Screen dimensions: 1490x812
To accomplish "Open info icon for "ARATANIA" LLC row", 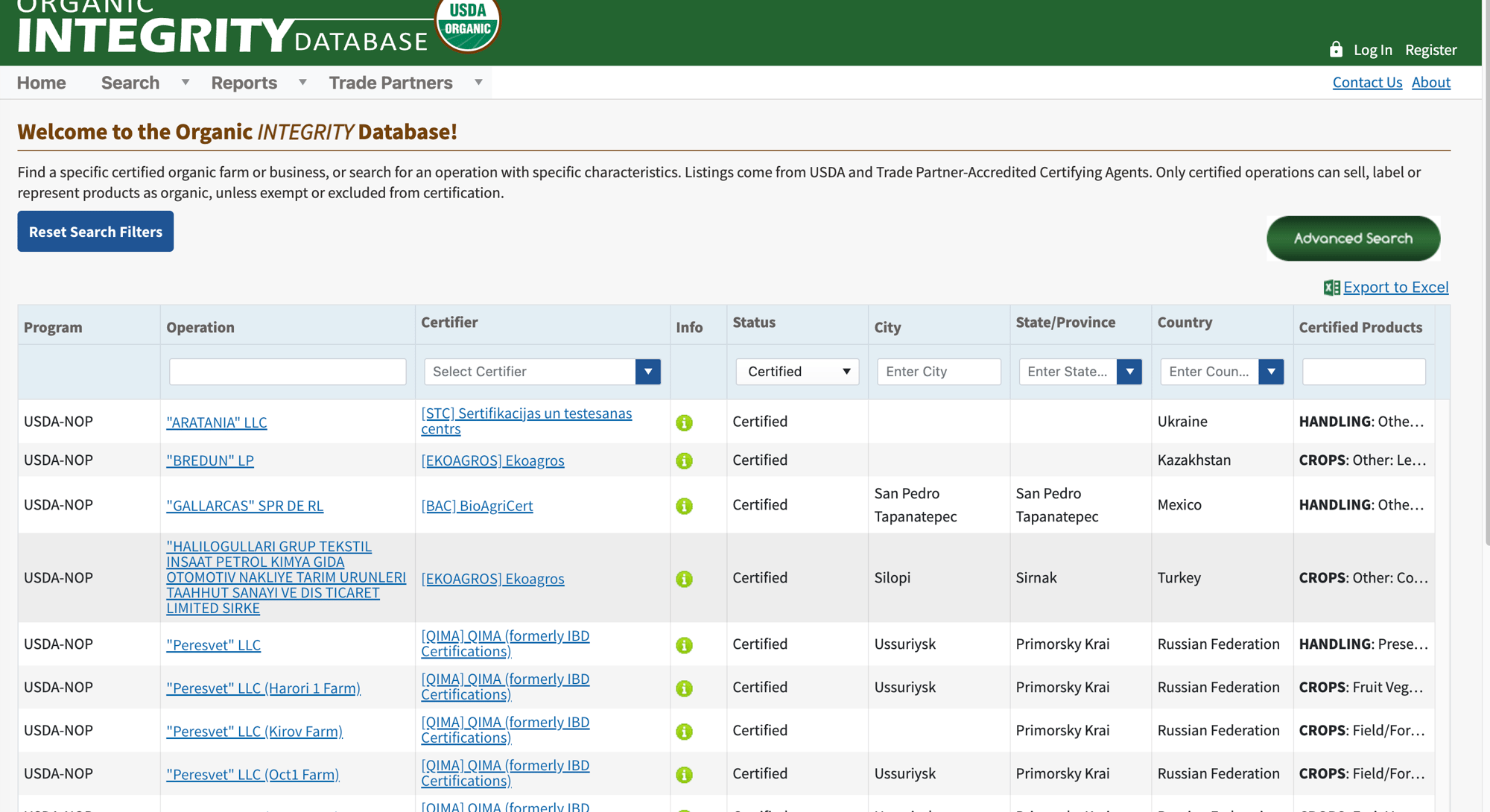I will click(x=684, y=422).
